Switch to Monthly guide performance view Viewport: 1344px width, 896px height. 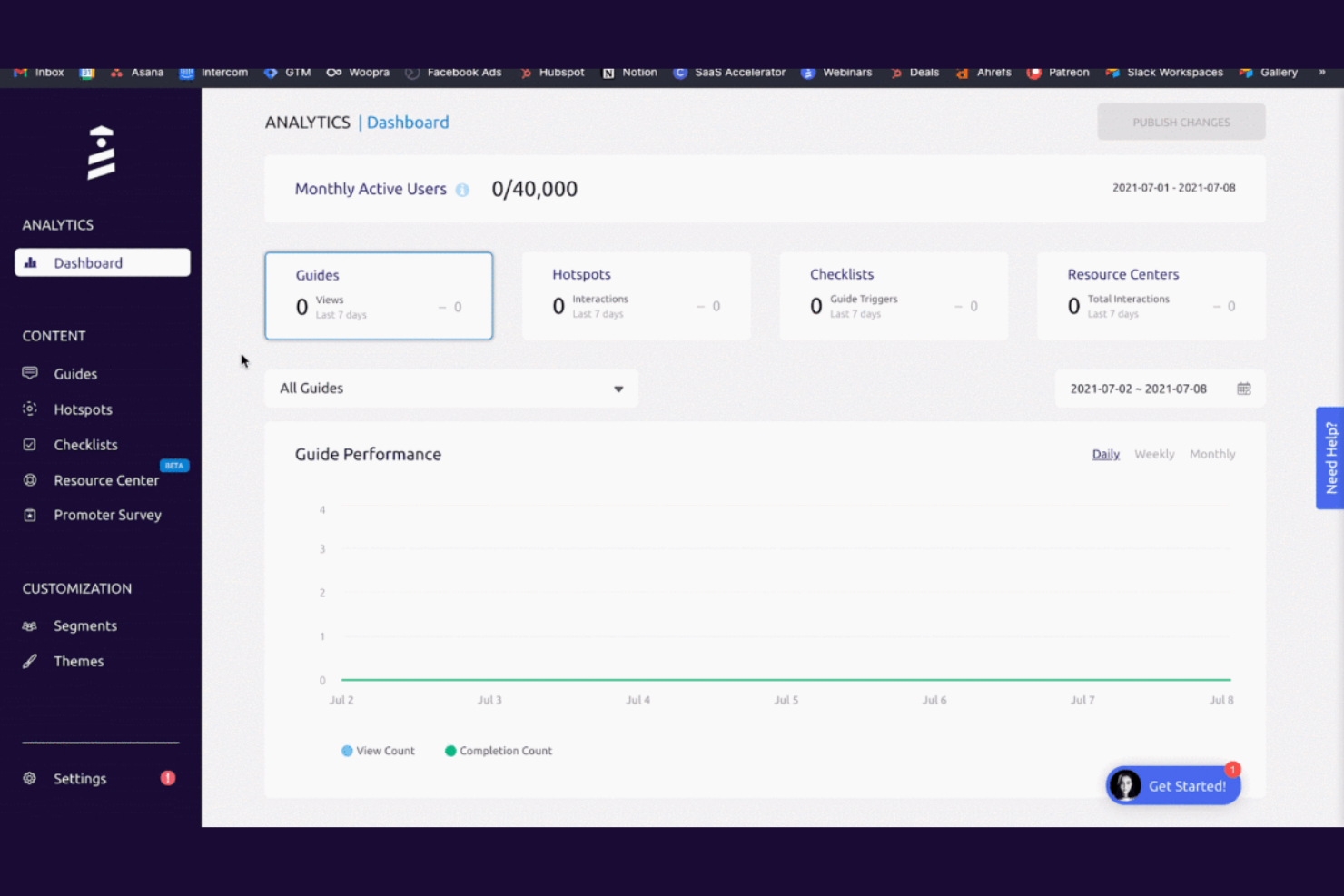pyautogui.click(x=1212, y=454)
